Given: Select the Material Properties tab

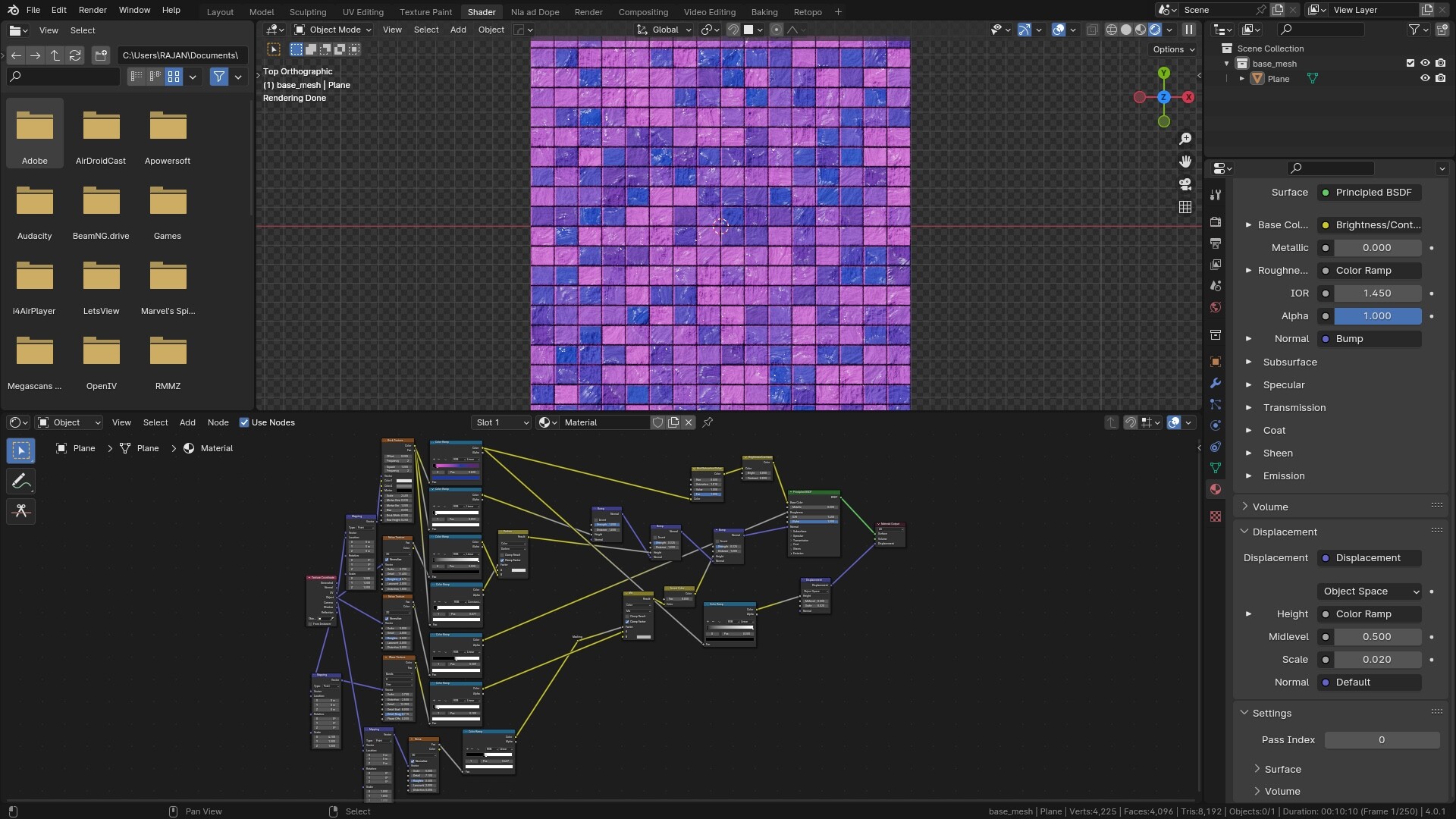Looking at the screenshot, I should tap(1216, 489).
